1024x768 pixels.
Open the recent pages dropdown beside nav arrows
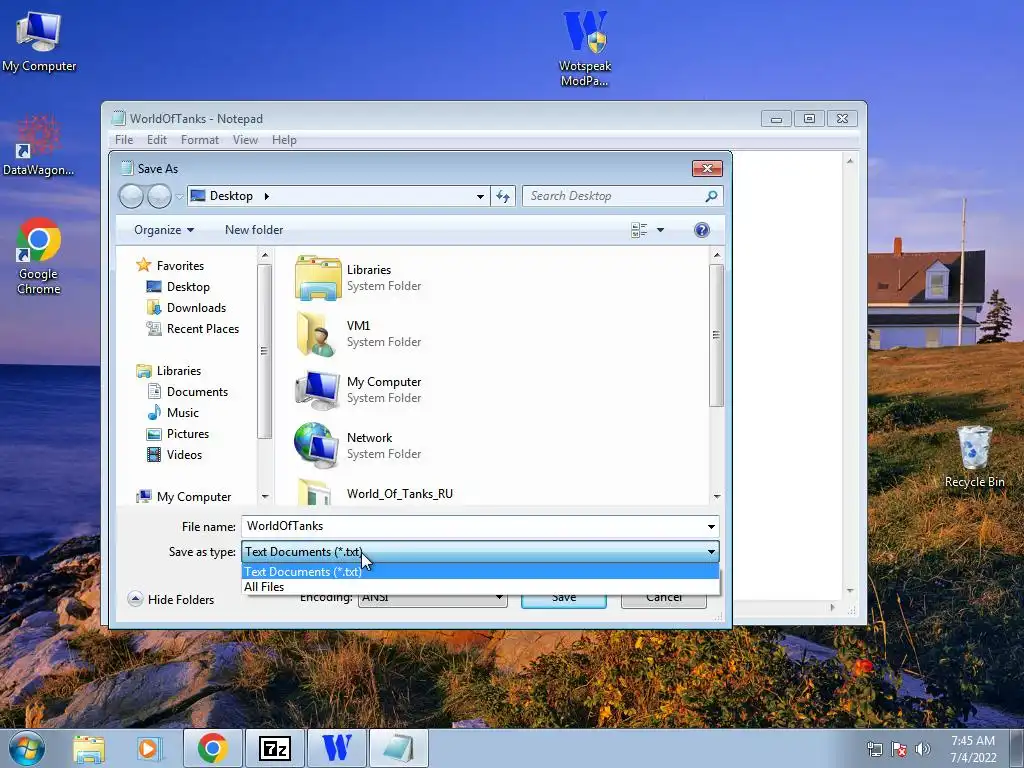(179, 197)
